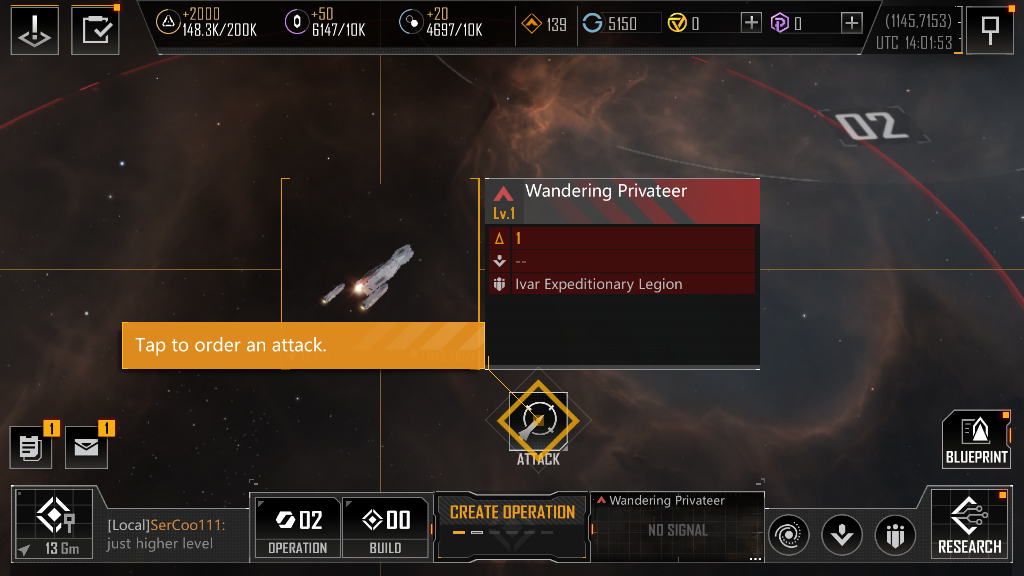Screen dimensions: 1024x576
Task: Tap the Attack crosshair icon
Action: (538, 421)
